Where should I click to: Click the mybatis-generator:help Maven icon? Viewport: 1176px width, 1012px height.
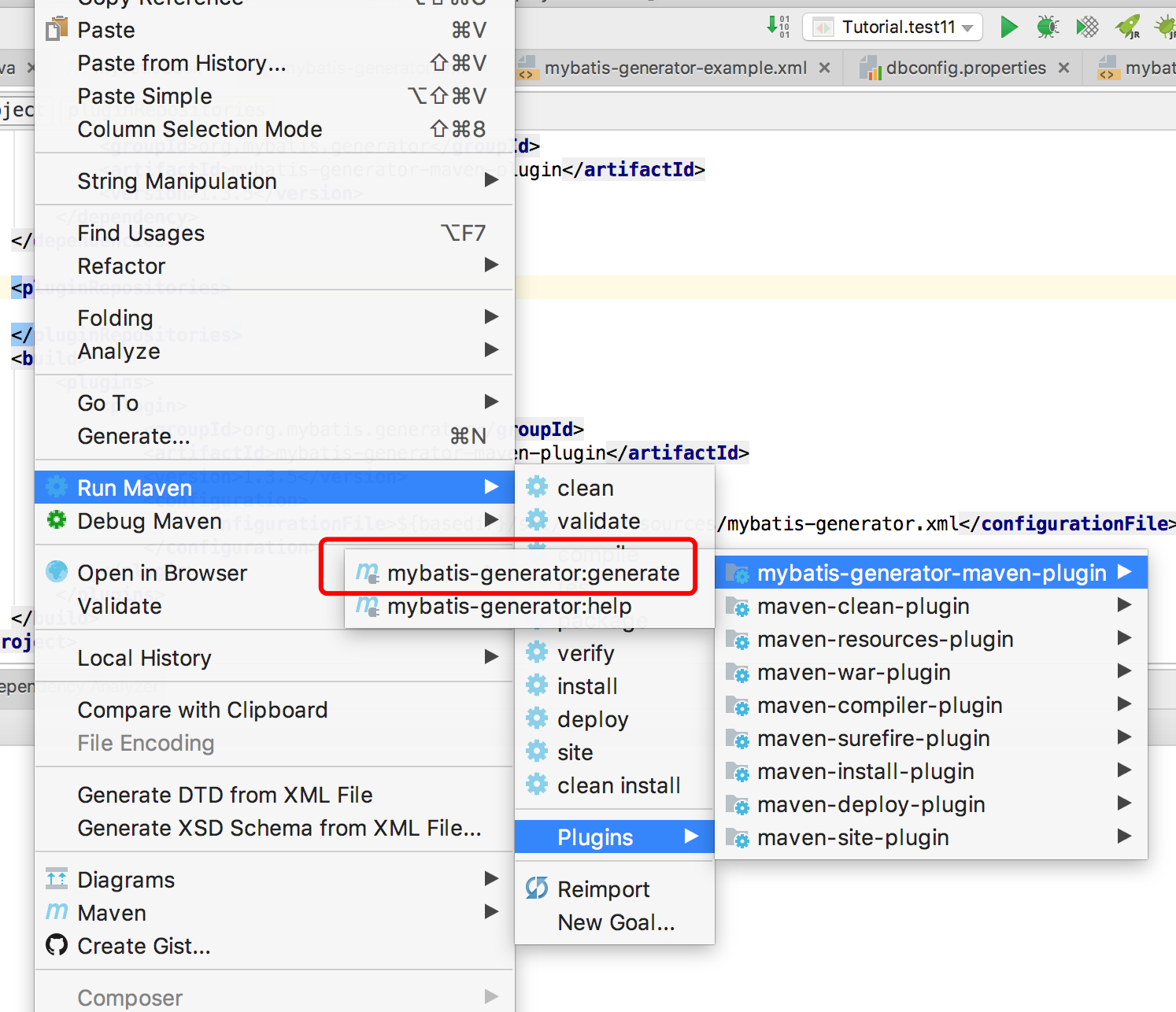(x=367, y=605)
